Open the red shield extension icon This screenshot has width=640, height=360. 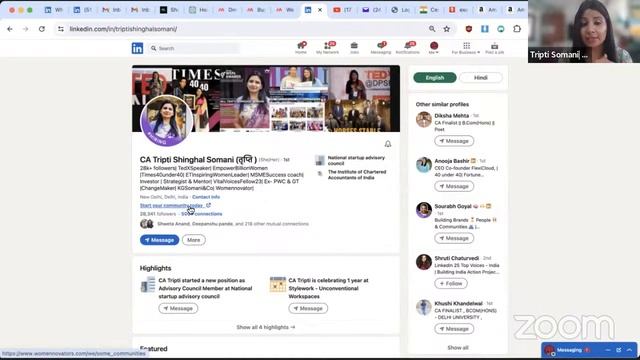(x=469, y=29)
